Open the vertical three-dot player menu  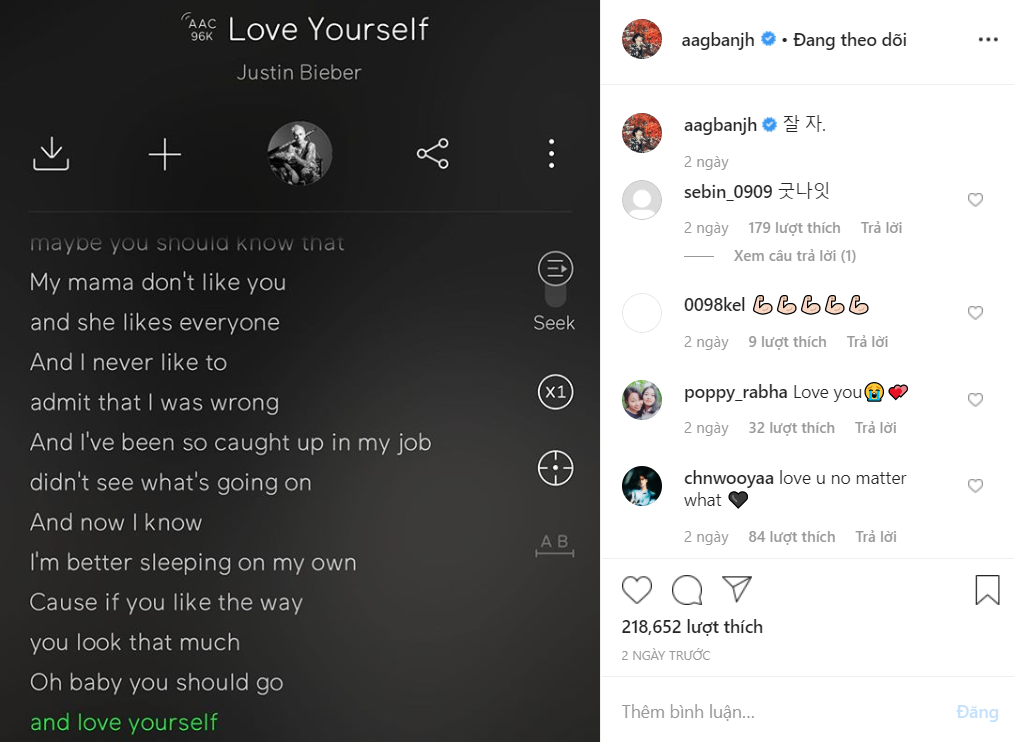coord(551,154)
